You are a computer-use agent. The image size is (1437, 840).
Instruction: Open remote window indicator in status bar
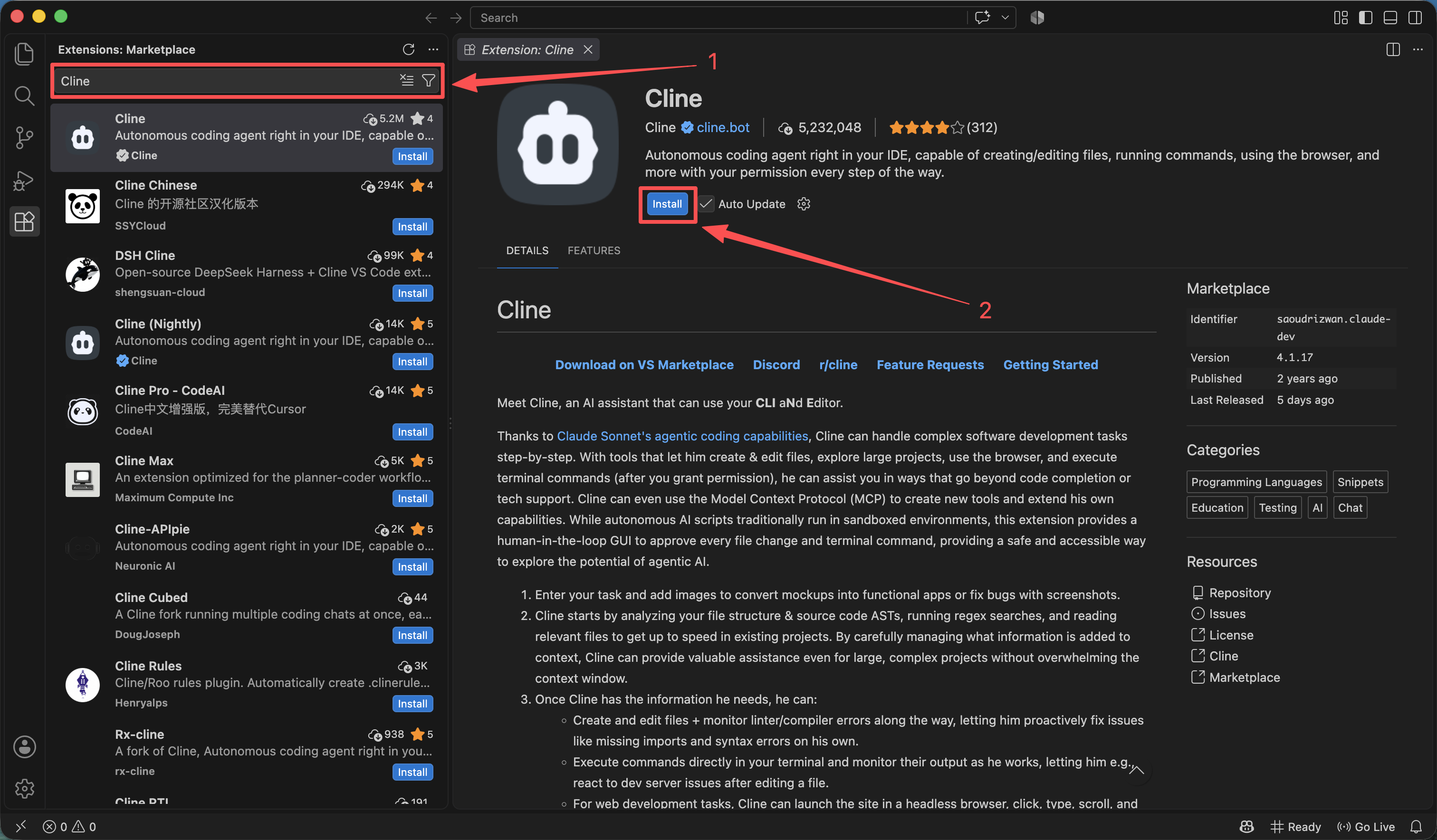(x=20, y=826)
